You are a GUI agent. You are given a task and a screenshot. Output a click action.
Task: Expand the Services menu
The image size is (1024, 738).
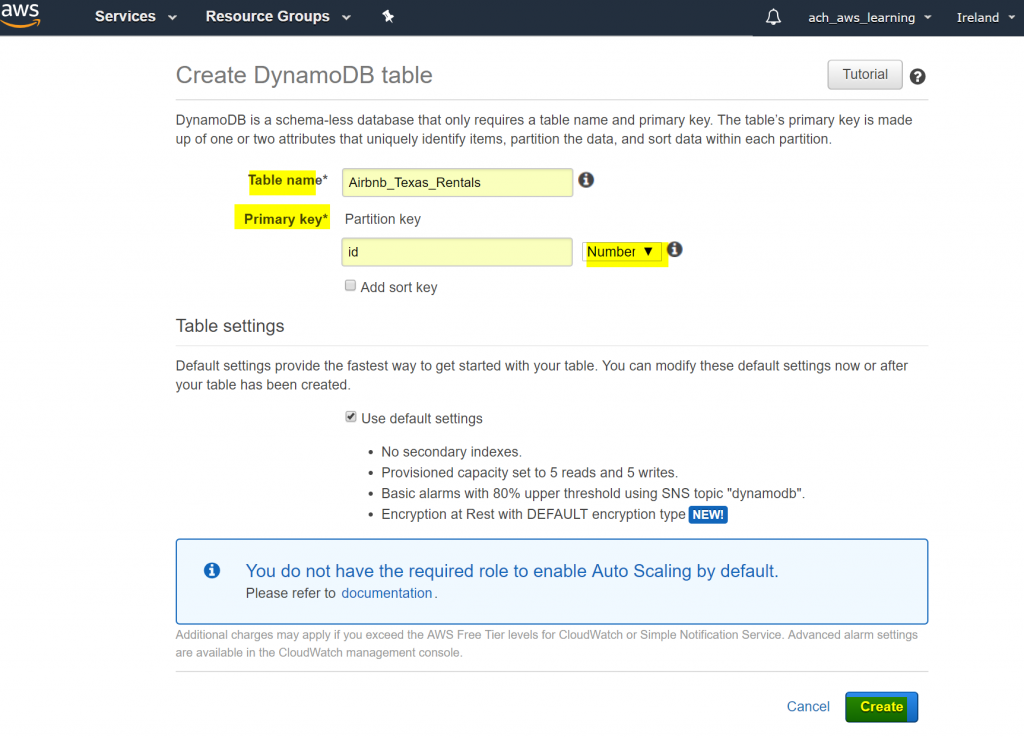135,16
